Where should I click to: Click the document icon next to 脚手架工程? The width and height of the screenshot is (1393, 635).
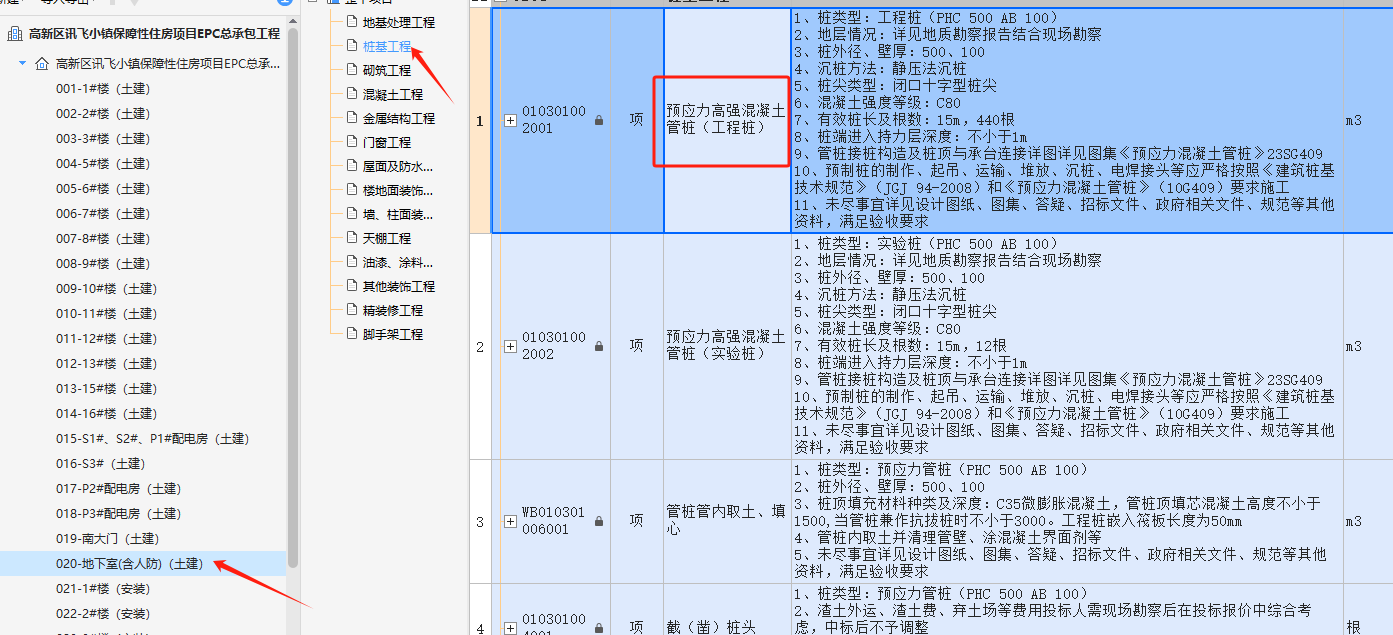(x=350, y=334)
